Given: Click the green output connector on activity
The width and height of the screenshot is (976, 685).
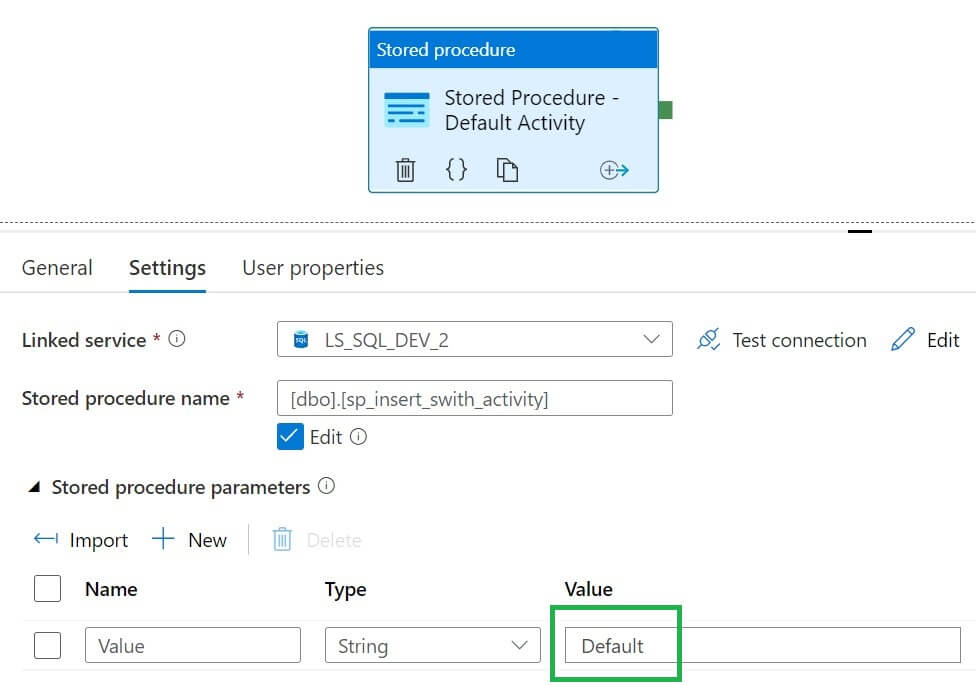Looking at the screenshot, I should pos(665,110).
